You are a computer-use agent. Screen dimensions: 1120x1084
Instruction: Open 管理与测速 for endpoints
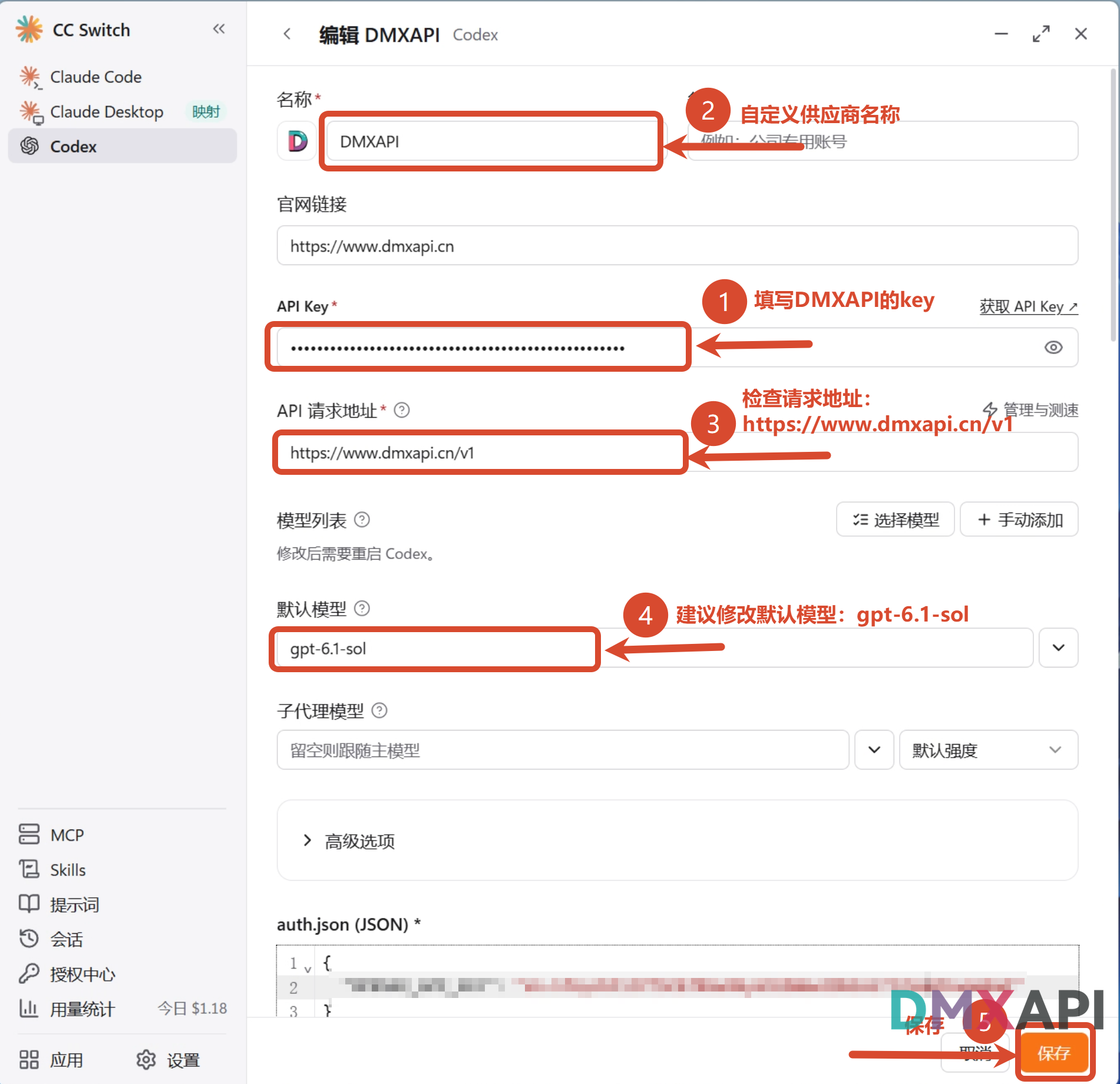coord(1030,410)
